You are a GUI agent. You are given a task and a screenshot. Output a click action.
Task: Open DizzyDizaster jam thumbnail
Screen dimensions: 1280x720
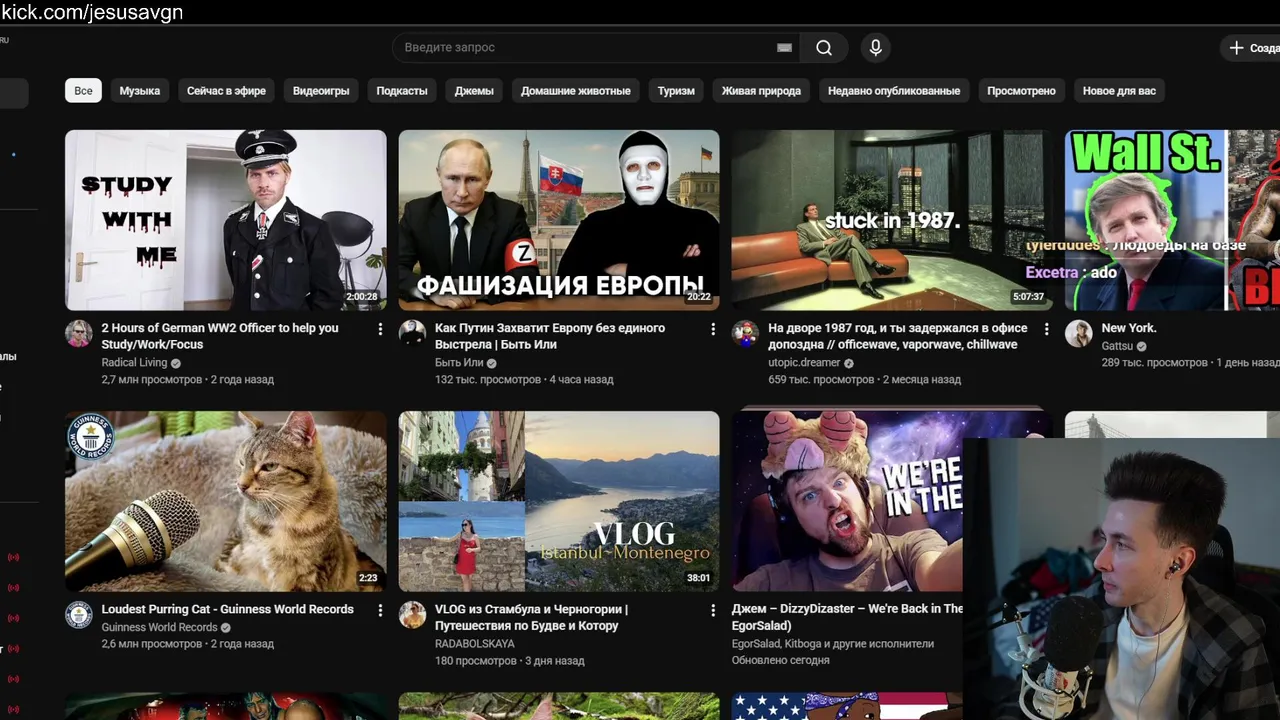pos(847,501)
